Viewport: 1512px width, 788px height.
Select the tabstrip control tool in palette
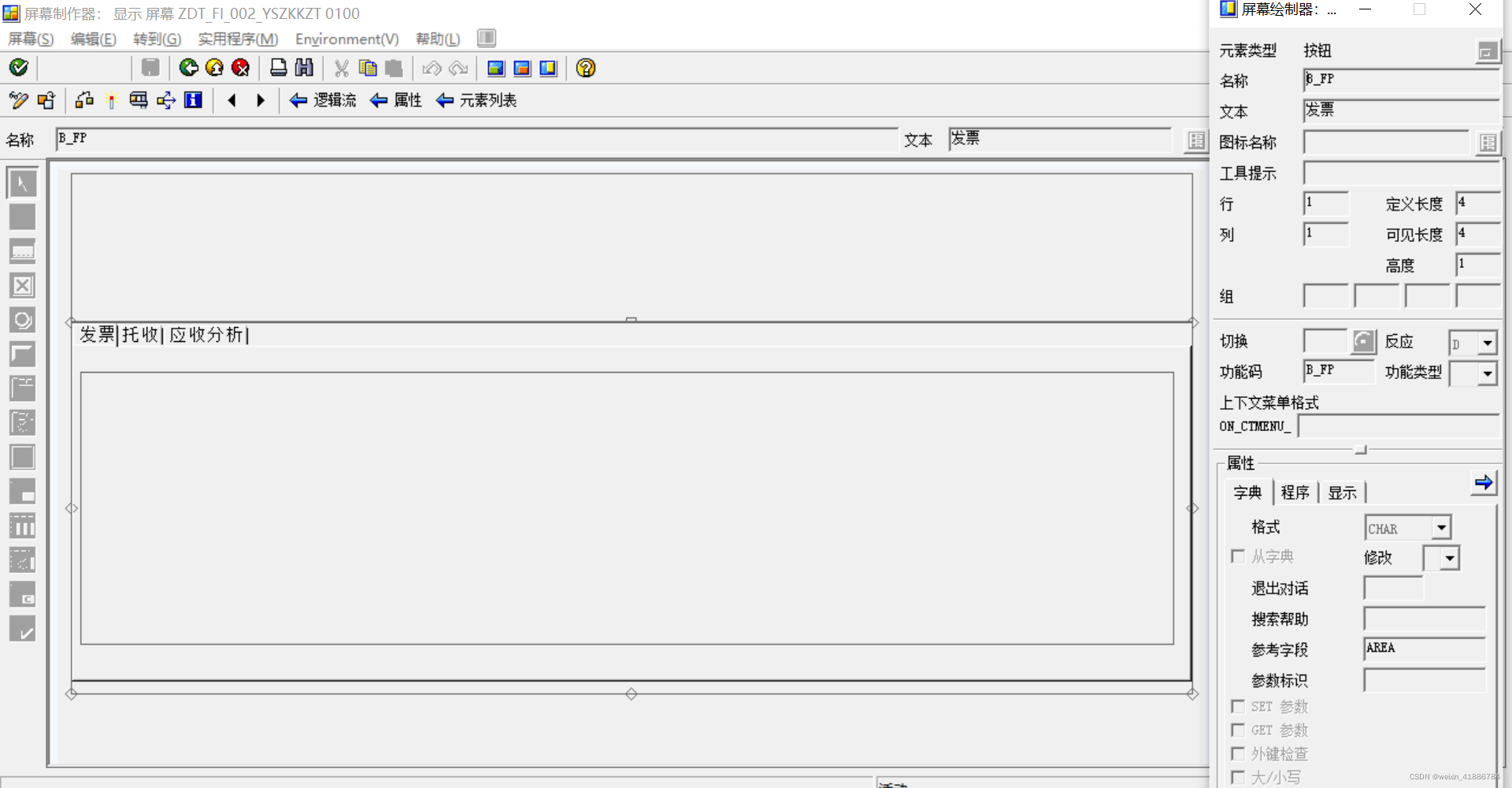click(22, 388)
